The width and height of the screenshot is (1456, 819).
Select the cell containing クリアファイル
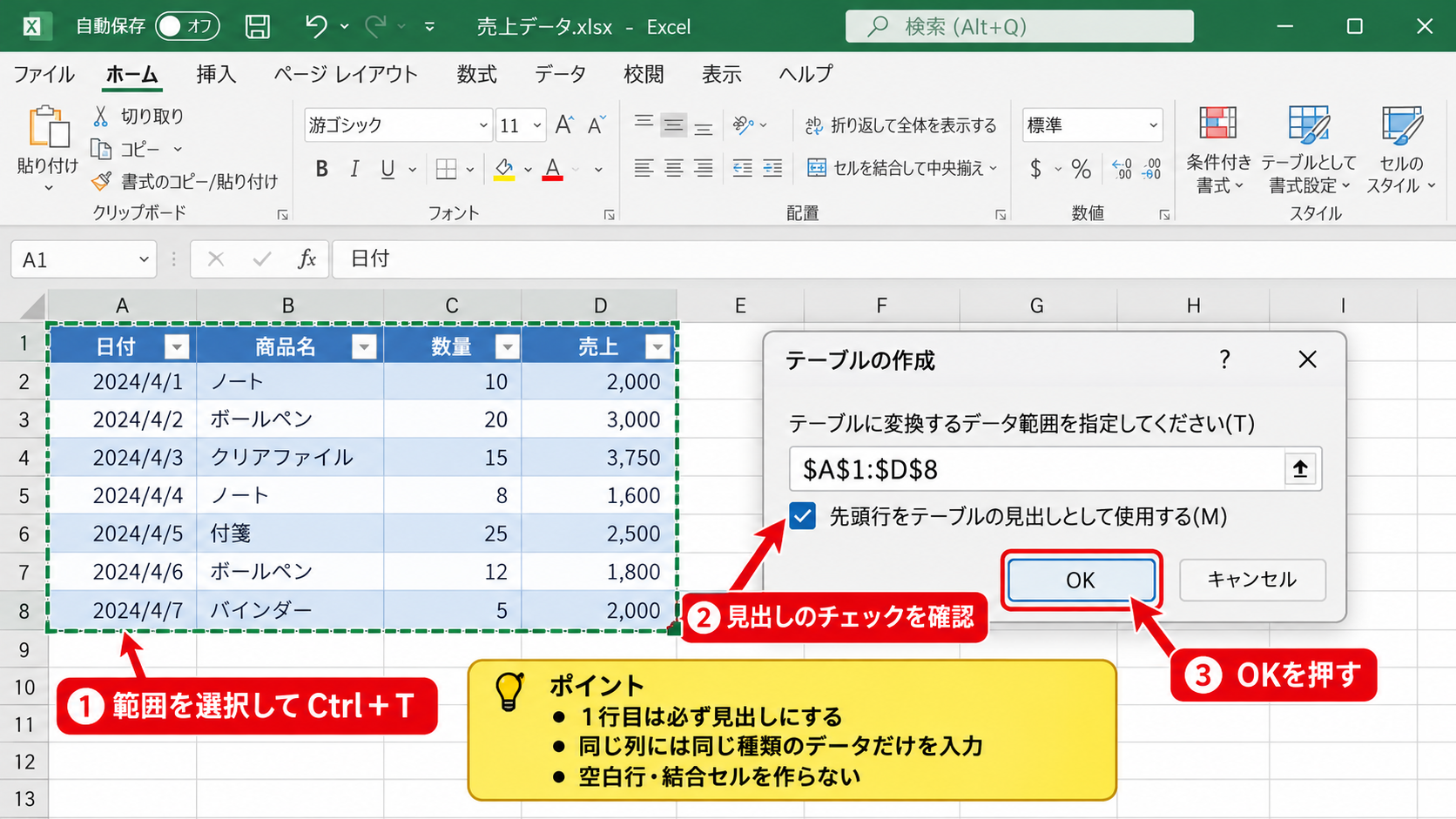[290, 457]
